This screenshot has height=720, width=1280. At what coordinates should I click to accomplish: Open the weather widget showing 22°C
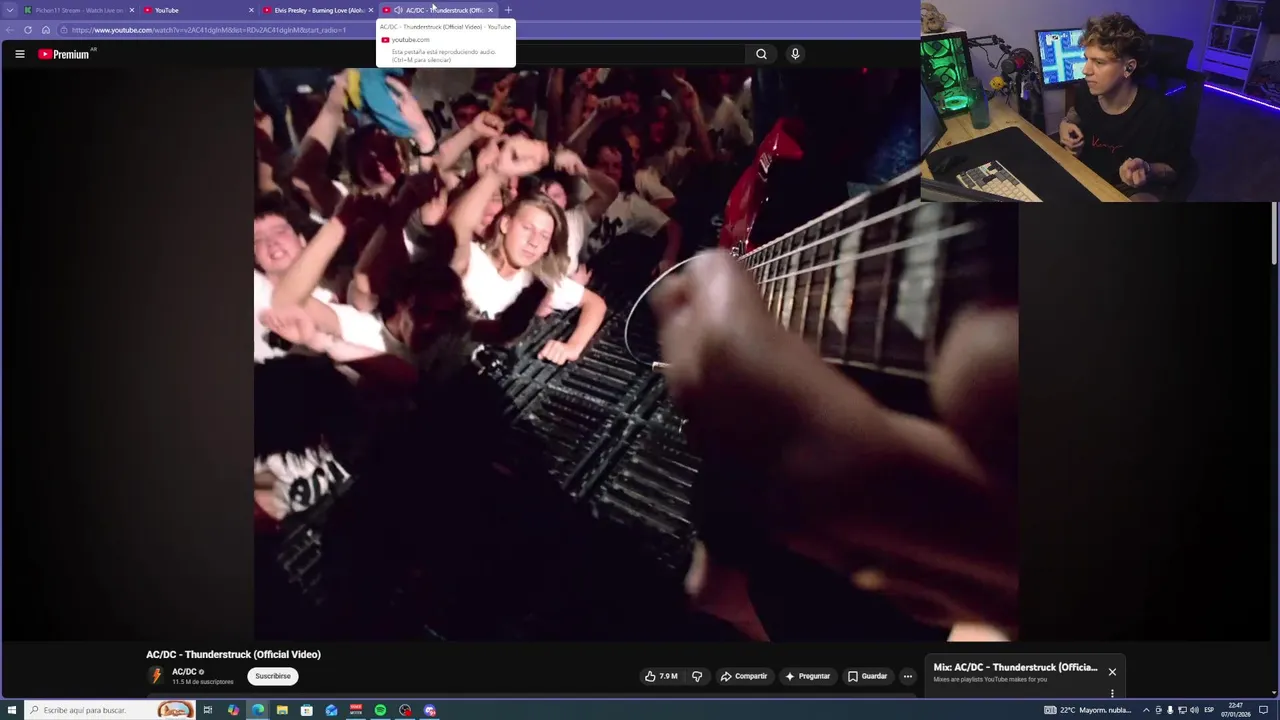click(x=1088, y=710)
